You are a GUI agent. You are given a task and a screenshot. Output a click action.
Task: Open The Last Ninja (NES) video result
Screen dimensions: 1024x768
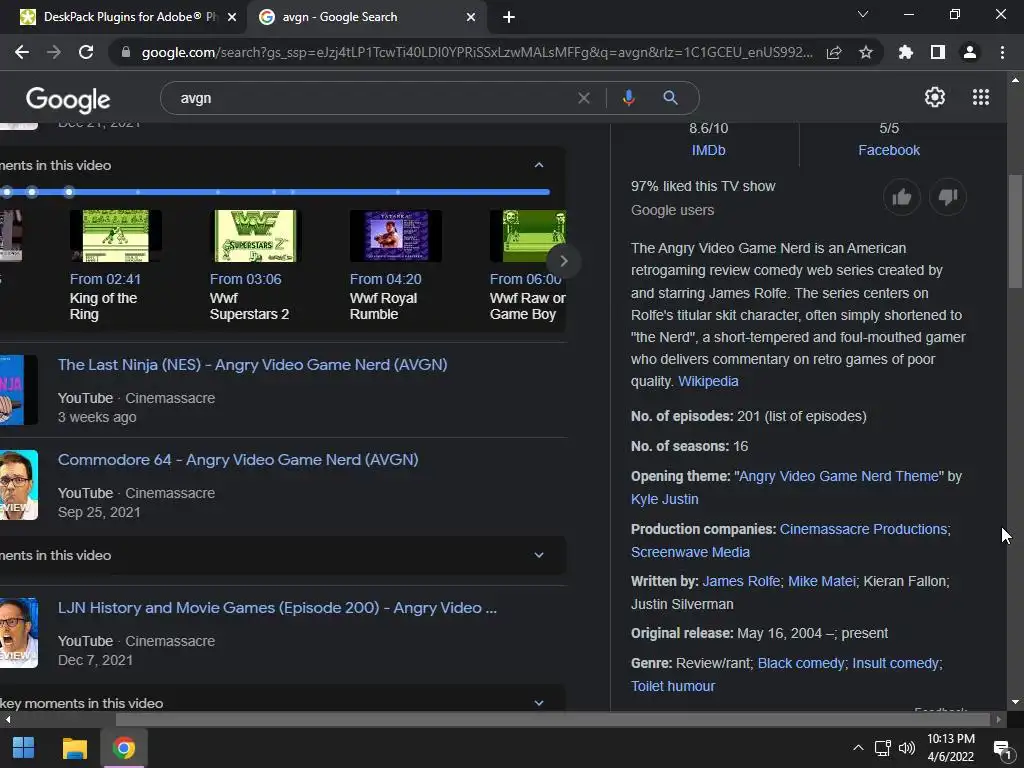(252, 364)
